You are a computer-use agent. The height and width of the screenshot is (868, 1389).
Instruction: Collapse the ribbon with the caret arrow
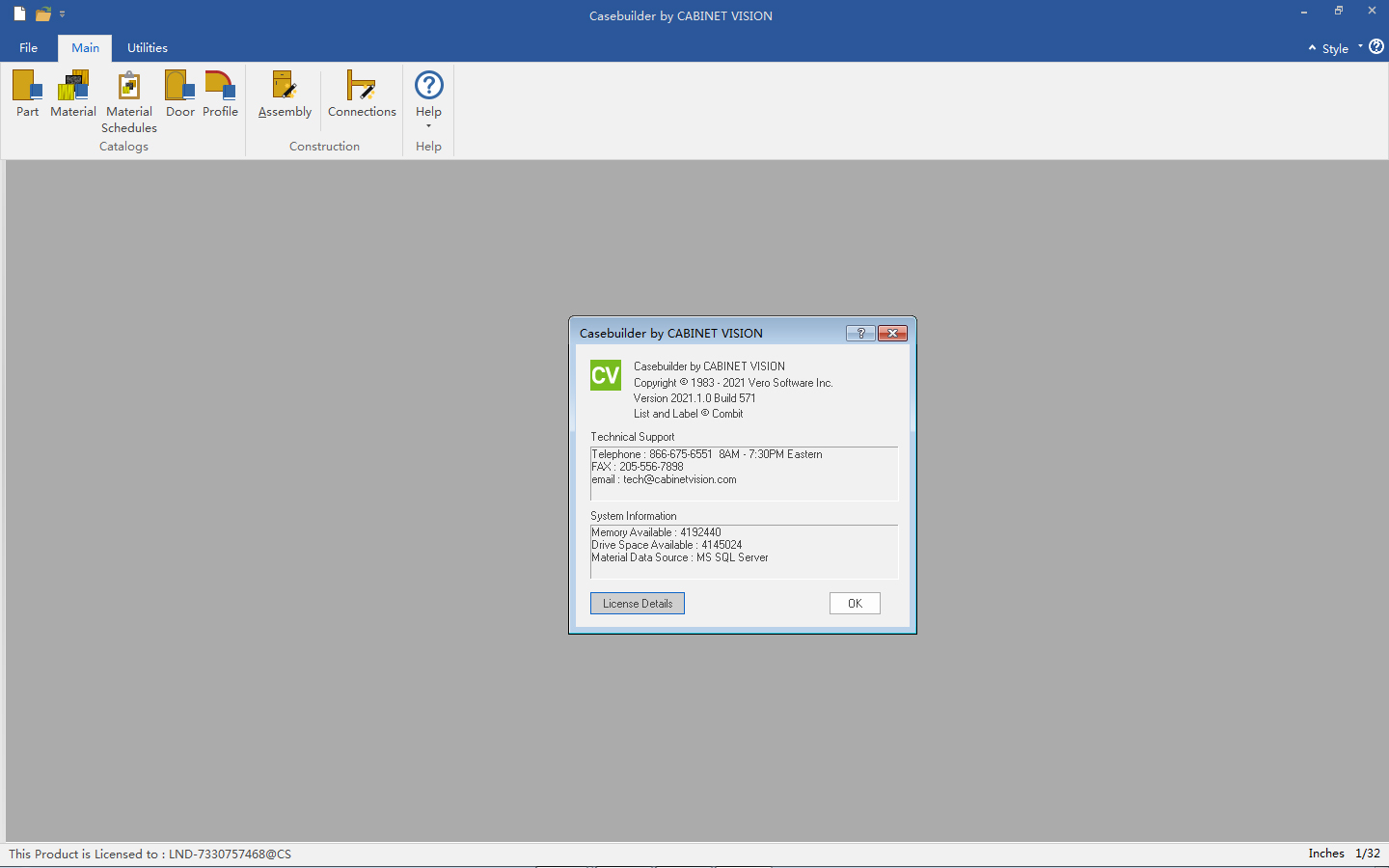pyautogui.click(x=1312, y=47)
